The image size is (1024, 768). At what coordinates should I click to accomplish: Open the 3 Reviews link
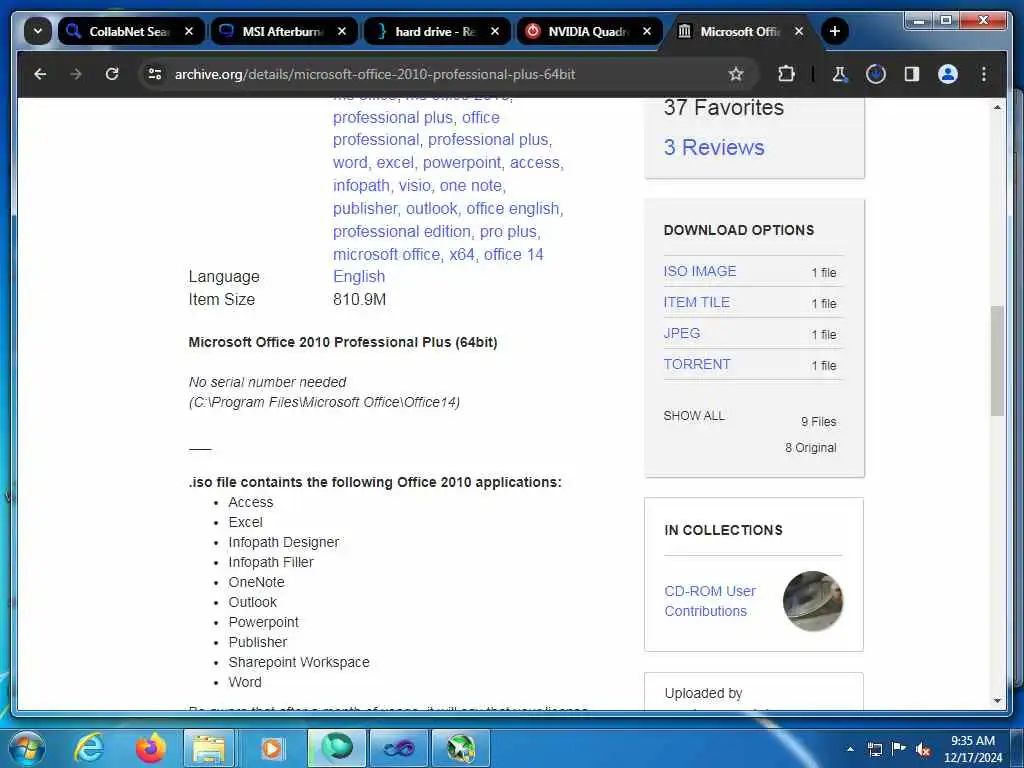pyautogui.click(x=714, y=147)
